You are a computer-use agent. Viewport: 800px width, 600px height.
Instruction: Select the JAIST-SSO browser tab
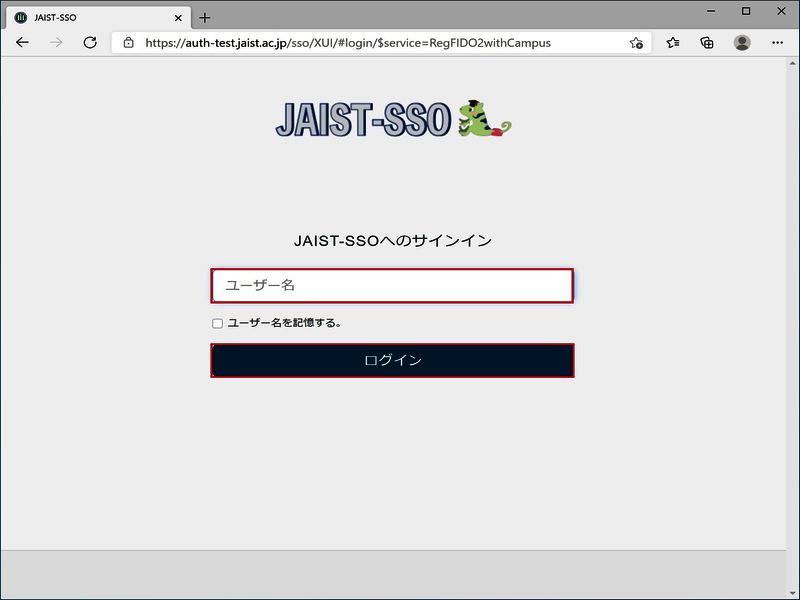(x=99, y=18)
